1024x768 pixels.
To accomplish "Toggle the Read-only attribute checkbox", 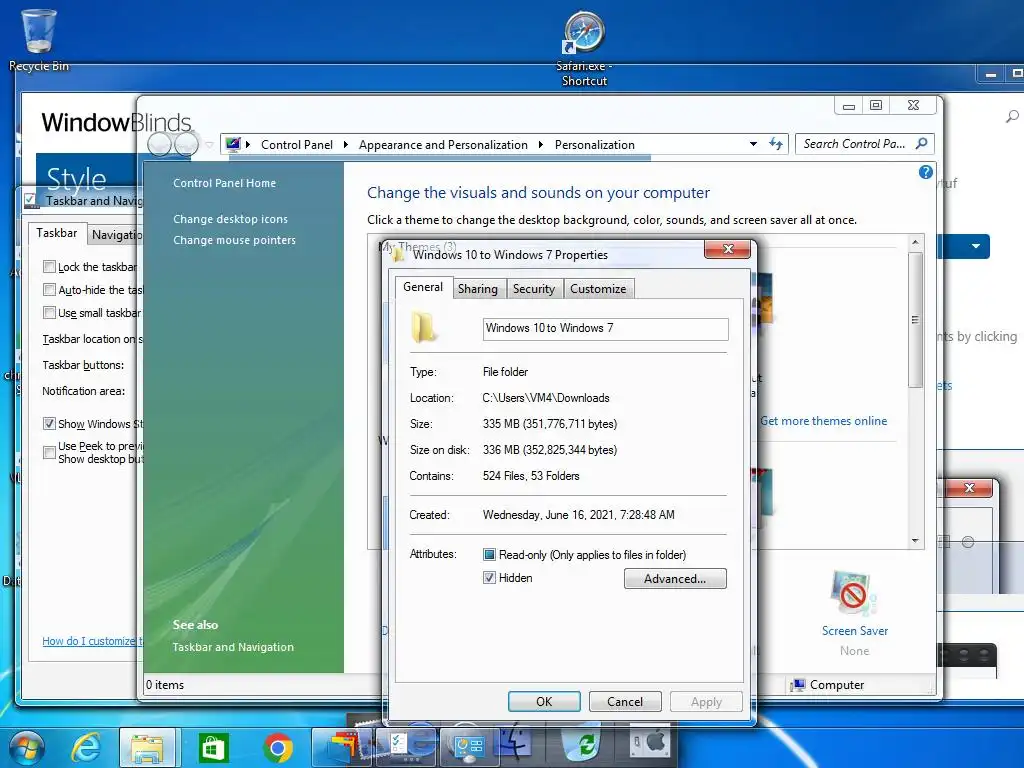I will 489,554.
